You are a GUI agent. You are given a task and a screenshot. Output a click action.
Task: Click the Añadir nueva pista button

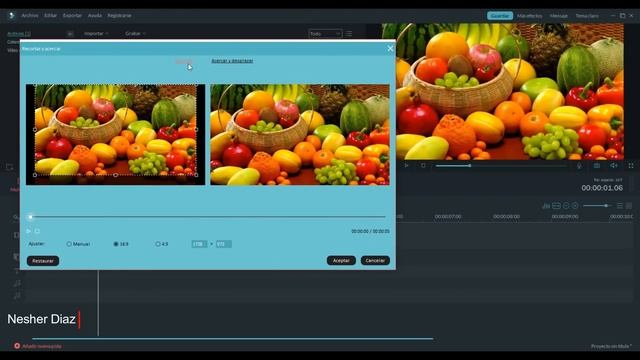tap(38, 346)
